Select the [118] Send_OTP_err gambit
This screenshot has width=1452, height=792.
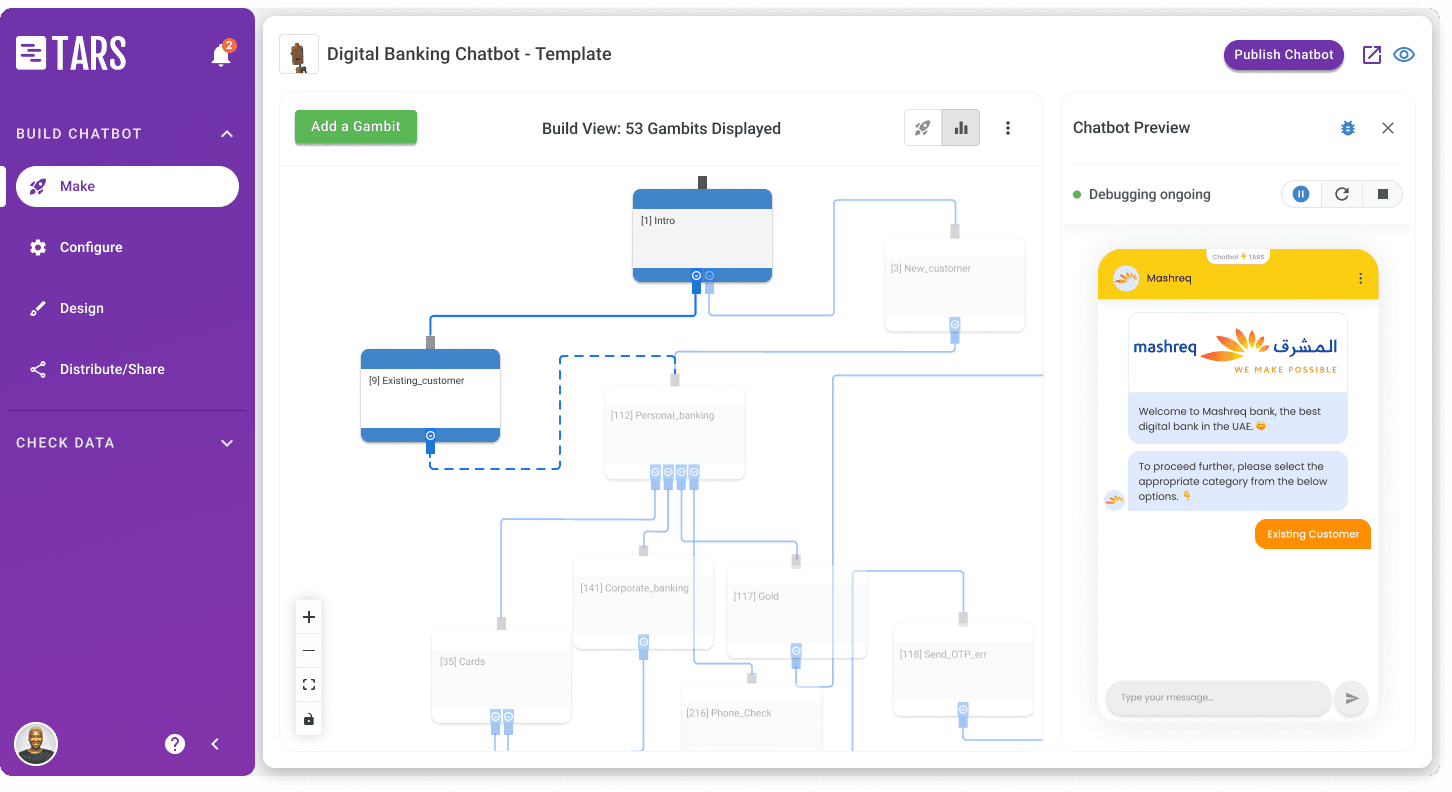point(963,669)
